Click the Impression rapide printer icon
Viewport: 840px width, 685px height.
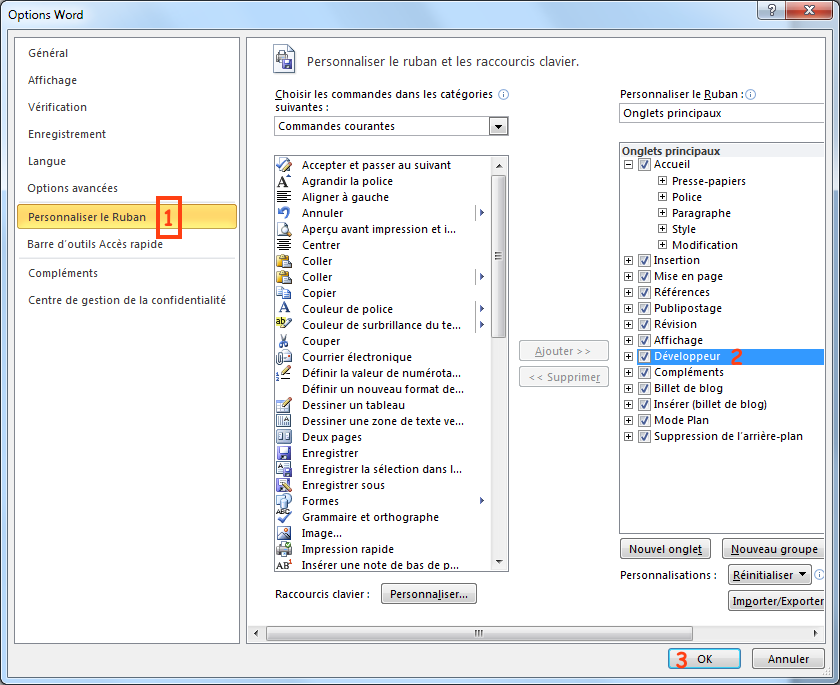tap(284, 549)
